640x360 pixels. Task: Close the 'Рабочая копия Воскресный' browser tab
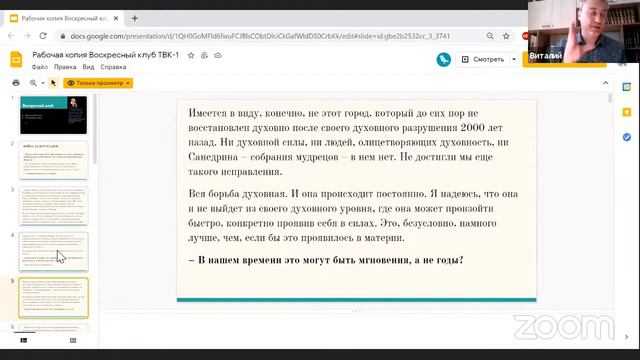coord(116,18)
